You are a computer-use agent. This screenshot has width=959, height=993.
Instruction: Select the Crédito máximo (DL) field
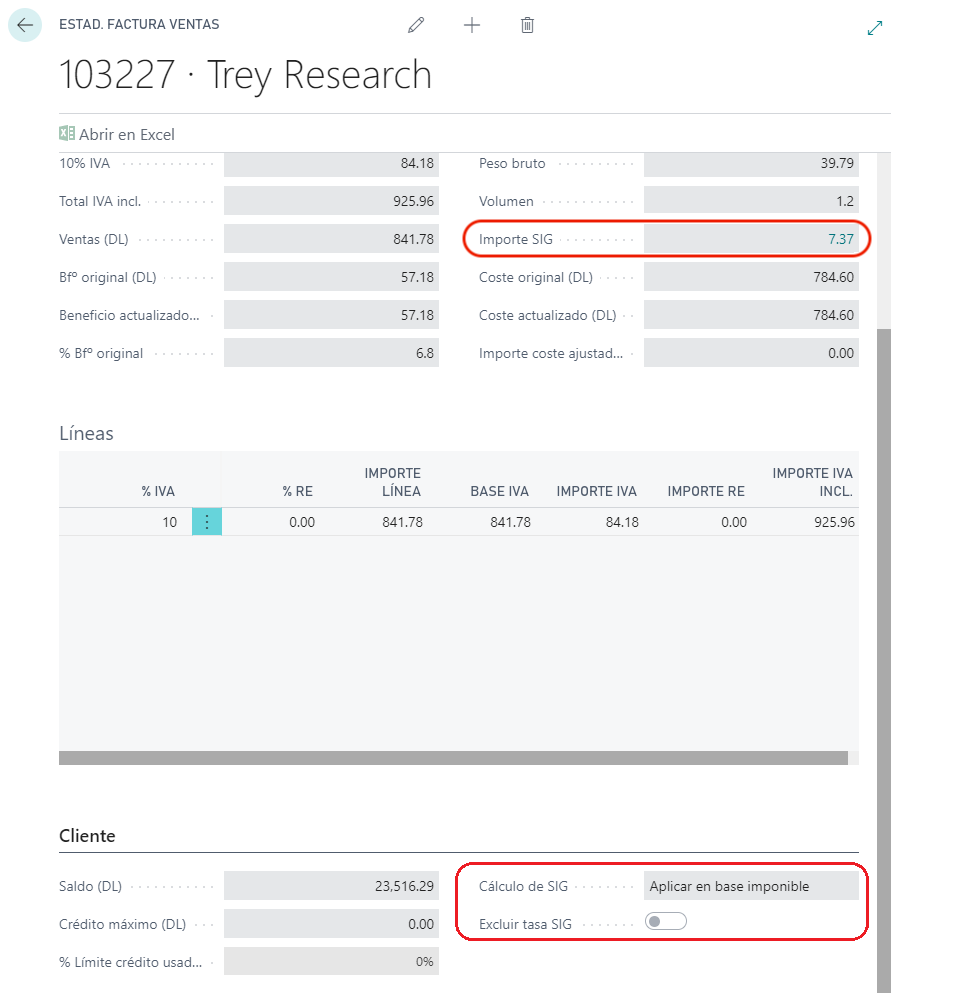tap(331, 924)
